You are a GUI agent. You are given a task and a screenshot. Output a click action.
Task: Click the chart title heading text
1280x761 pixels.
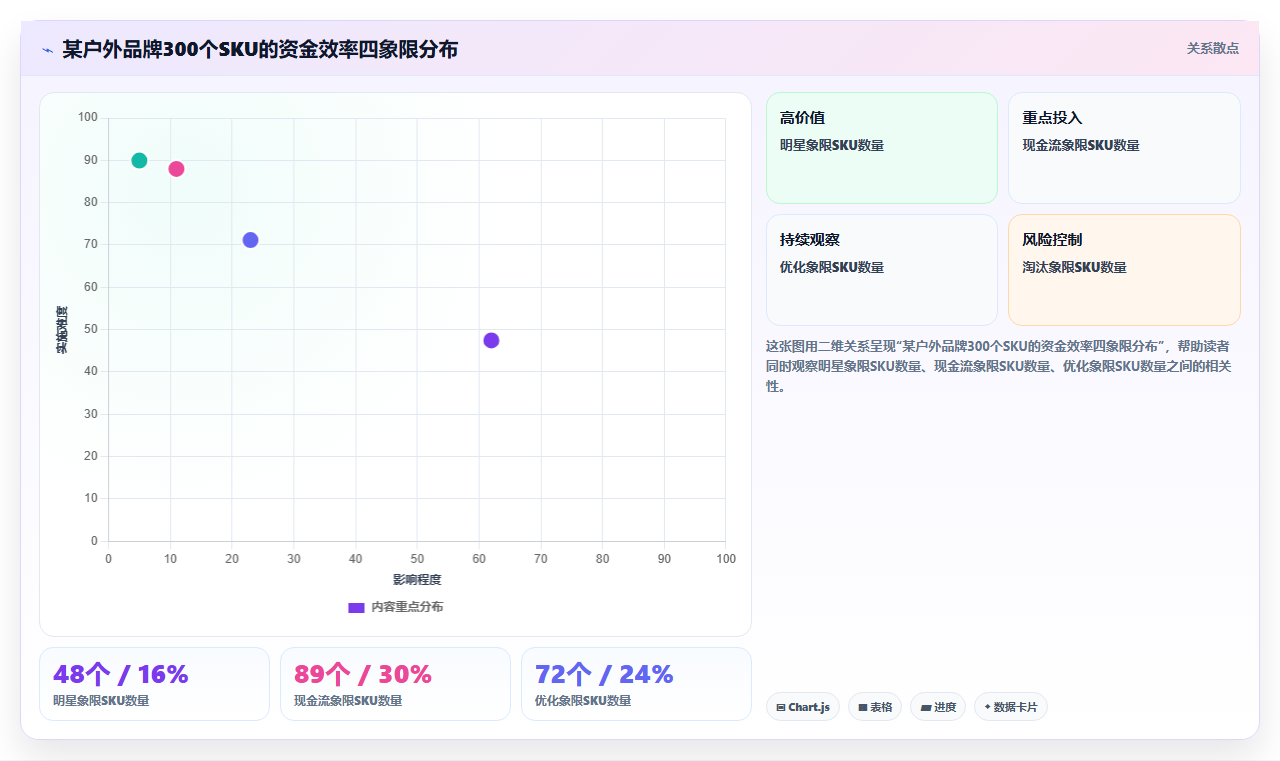pos(260,49)
